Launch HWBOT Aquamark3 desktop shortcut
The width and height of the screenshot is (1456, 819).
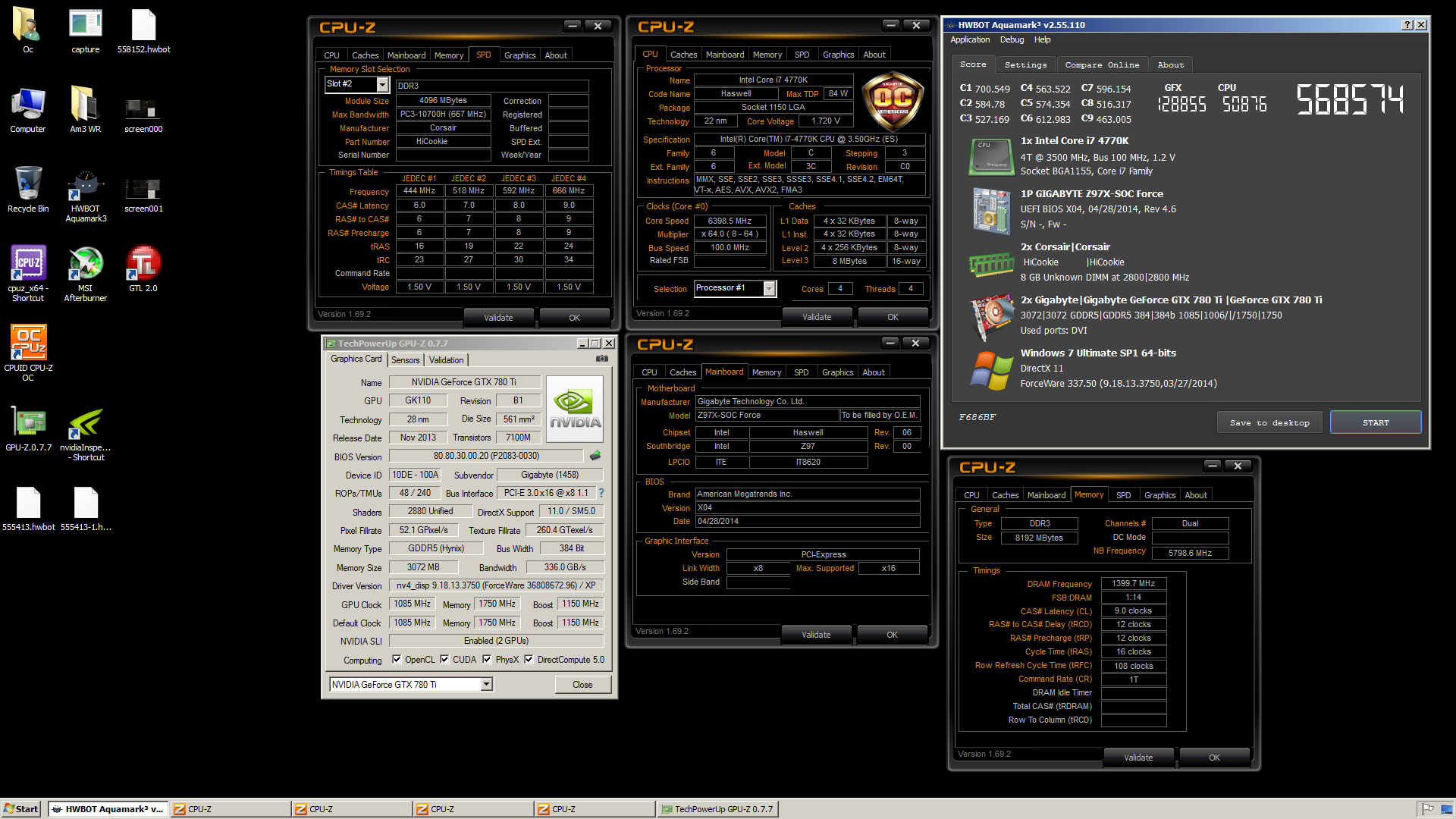pyautogui.click(x=86, y=195)
